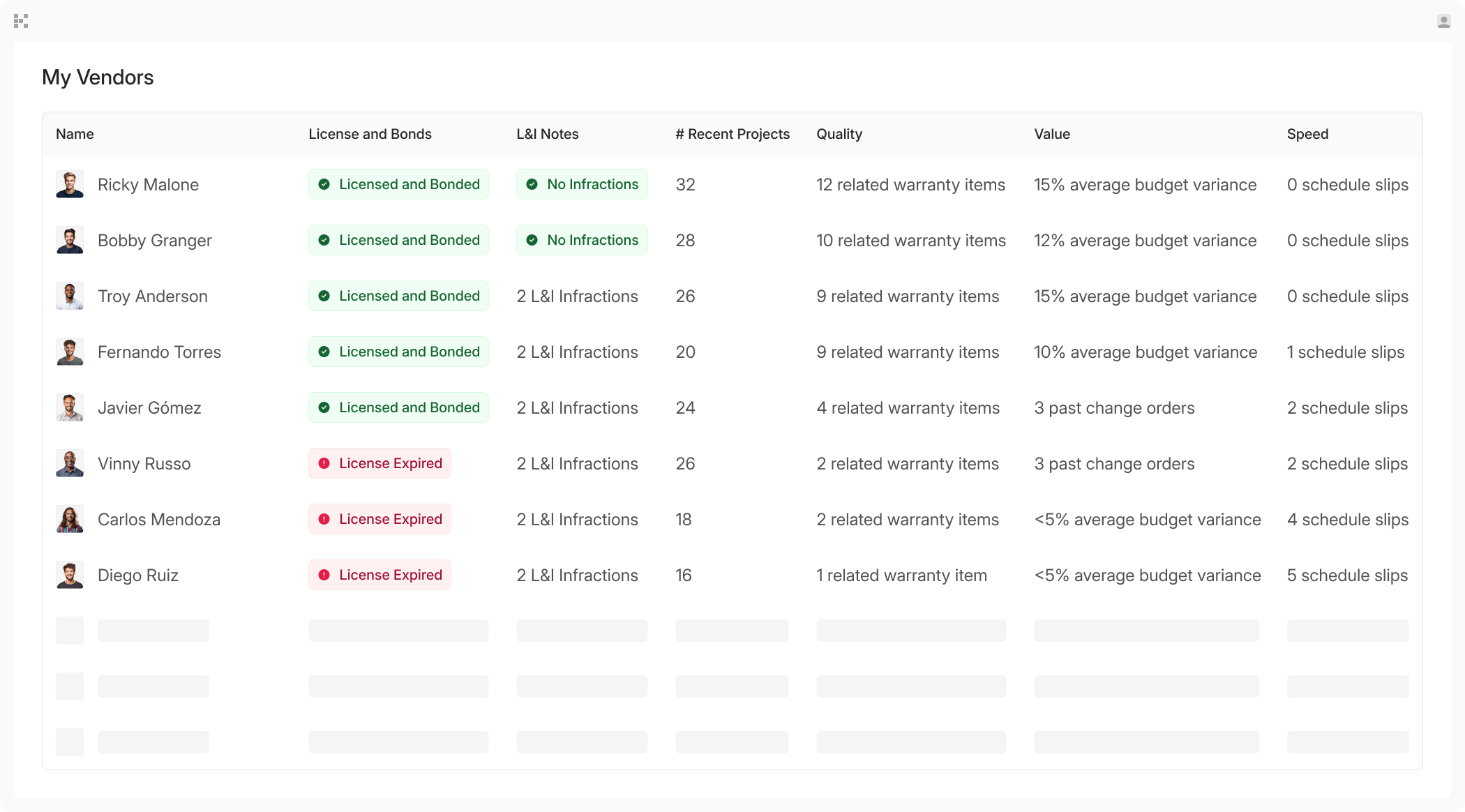
Task: Open the user profile icon
Action: click(x=1443, y=21)
